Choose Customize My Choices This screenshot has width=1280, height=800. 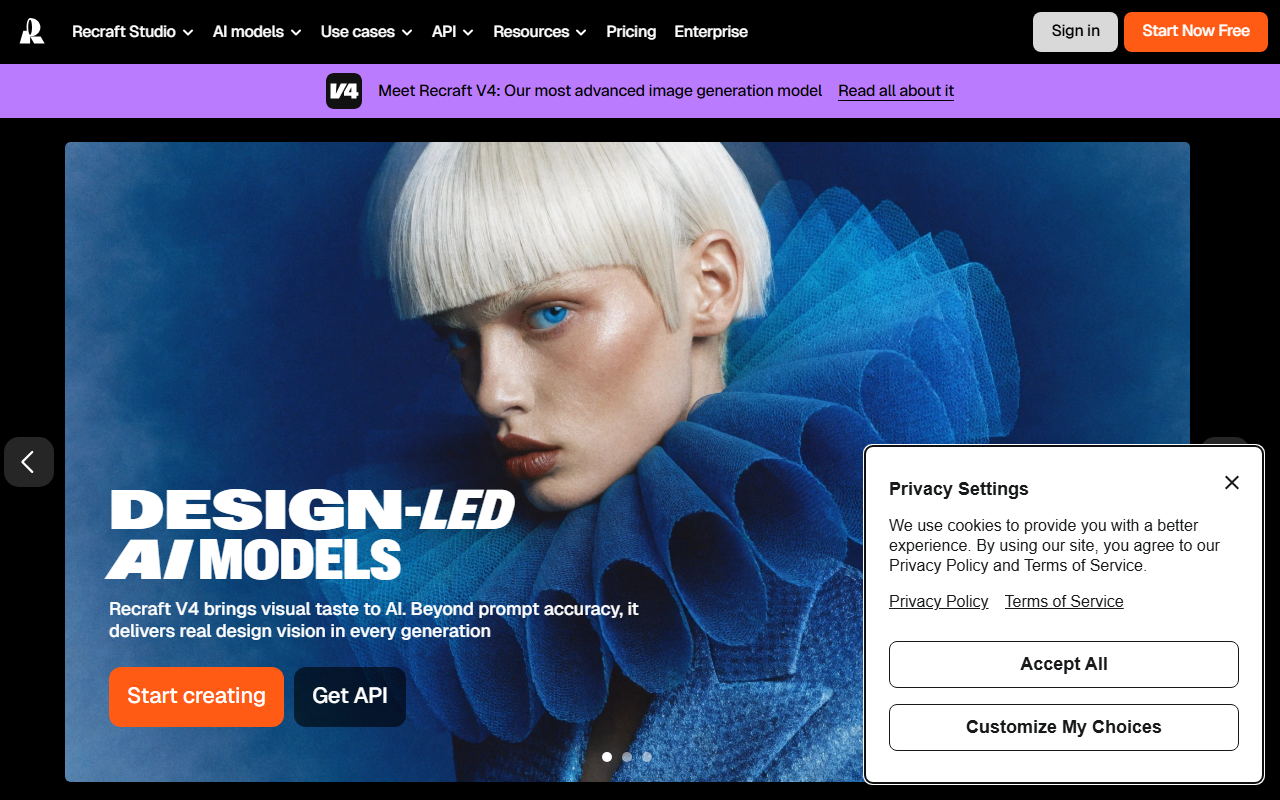tap(1064, 727)
